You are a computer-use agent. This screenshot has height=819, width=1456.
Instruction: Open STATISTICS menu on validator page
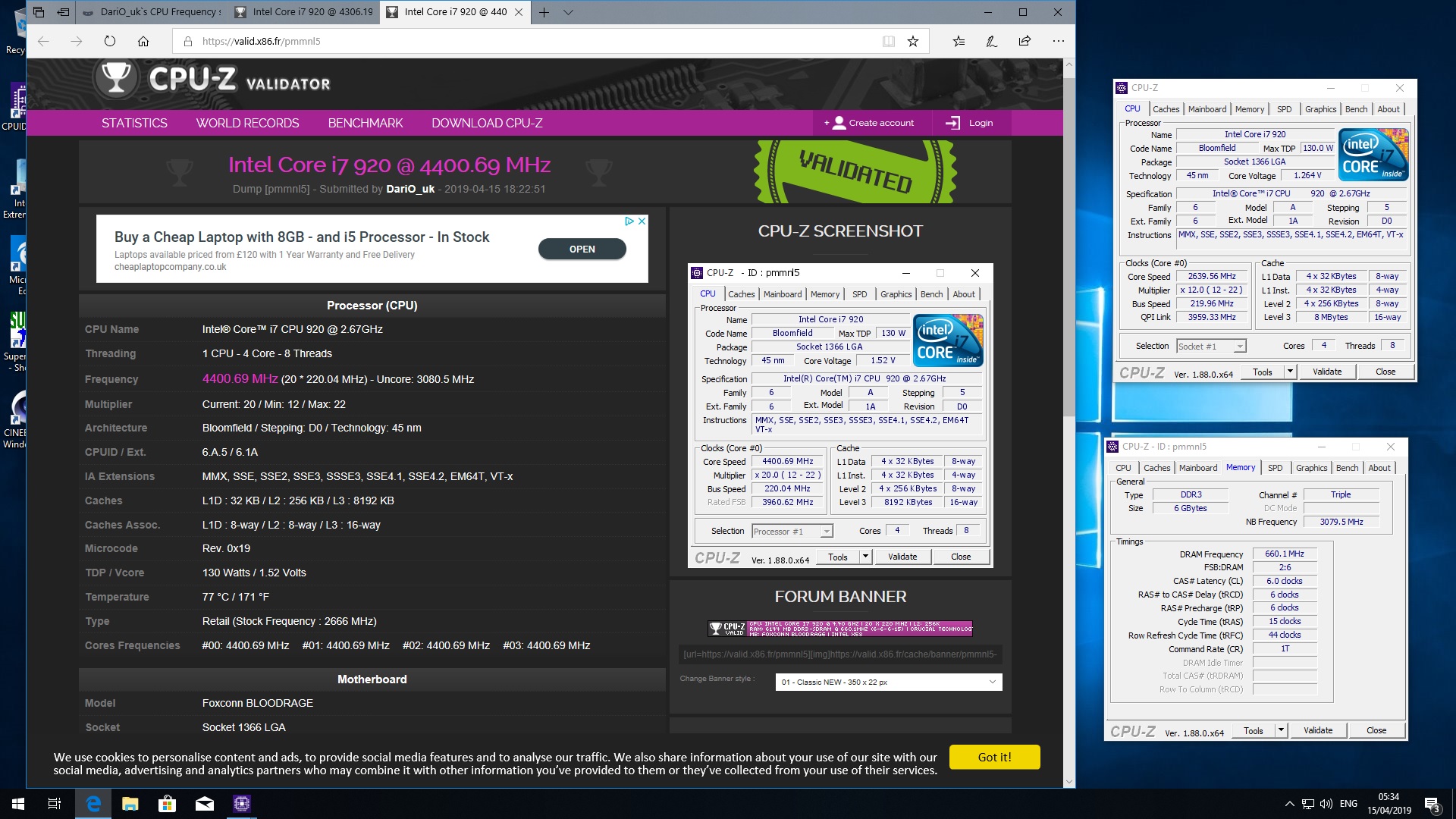134,123
